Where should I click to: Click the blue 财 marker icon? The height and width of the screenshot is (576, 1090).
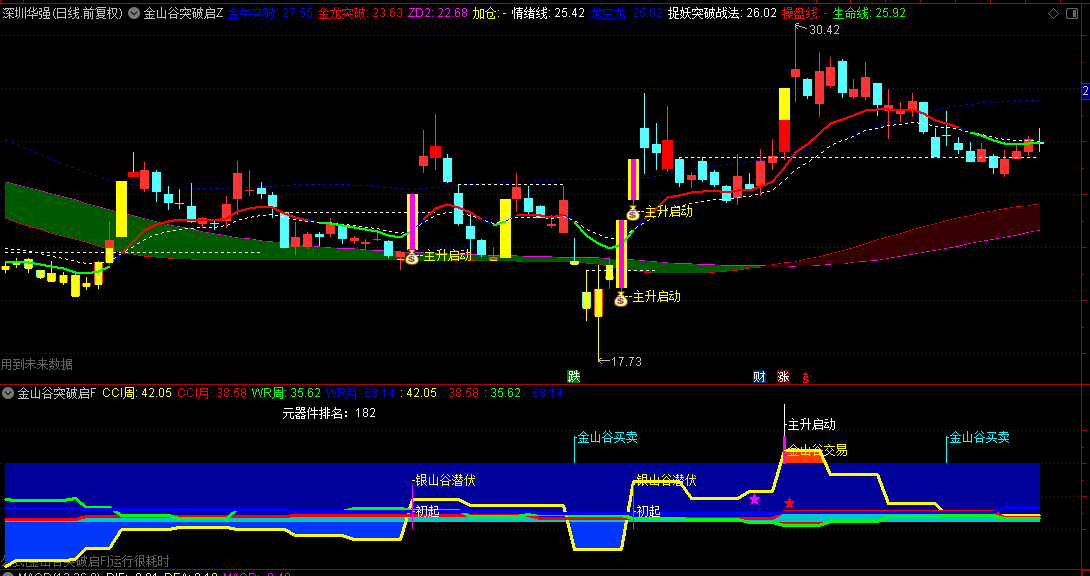pyautogui.click(x=759, y=377)
